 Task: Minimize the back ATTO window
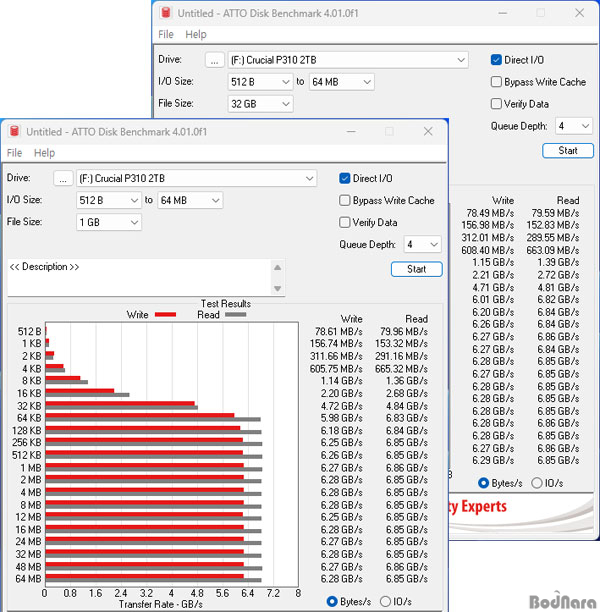[x=502, y=13]
